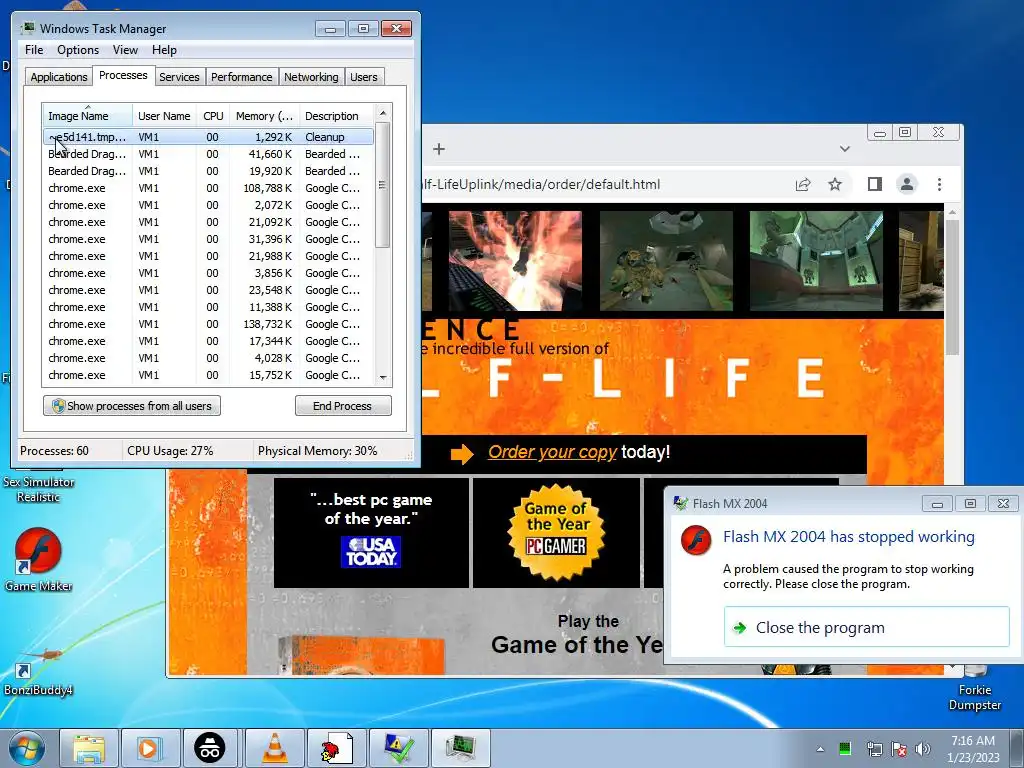Open incognito hat icon in taskbar

pos(210,748)
